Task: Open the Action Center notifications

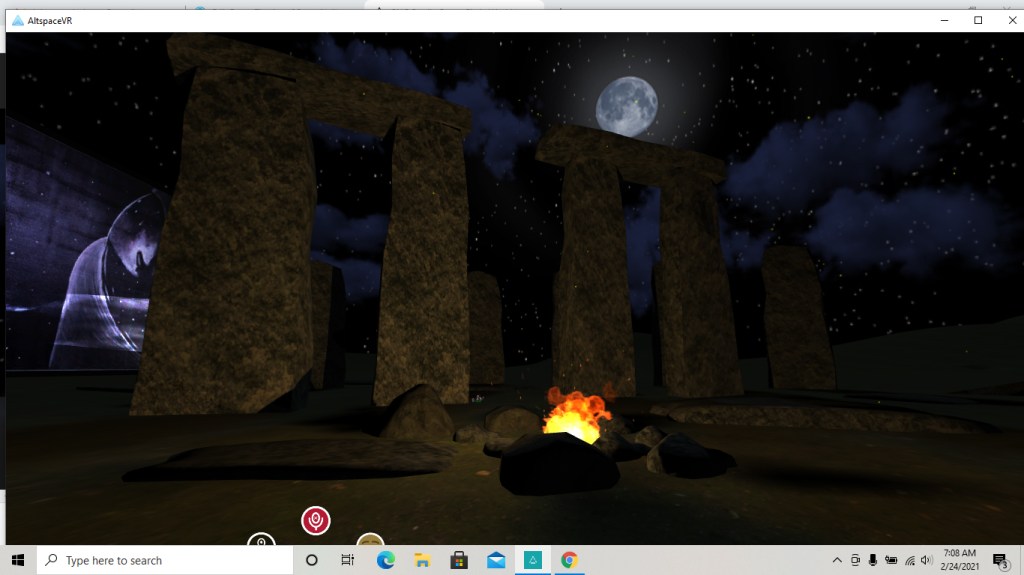Action: (1000, 560)
